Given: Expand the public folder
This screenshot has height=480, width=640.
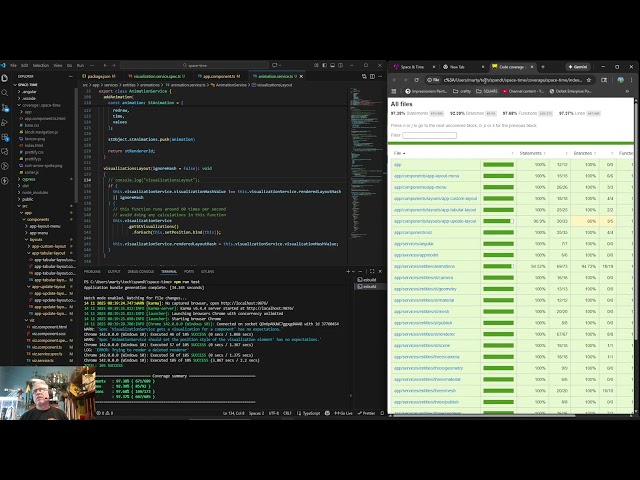Looking at the screenshot, I should pos(26,199).
